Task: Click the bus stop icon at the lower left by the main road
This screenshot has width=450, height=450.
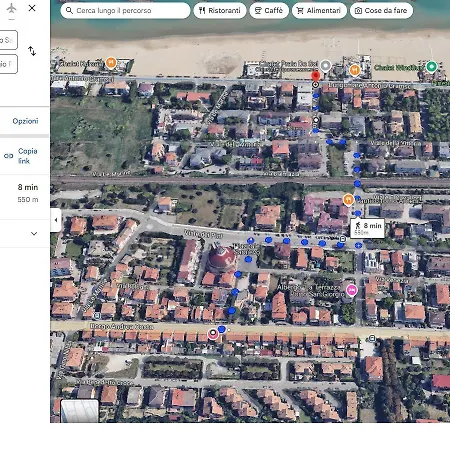Action: (x=97, y=315)
